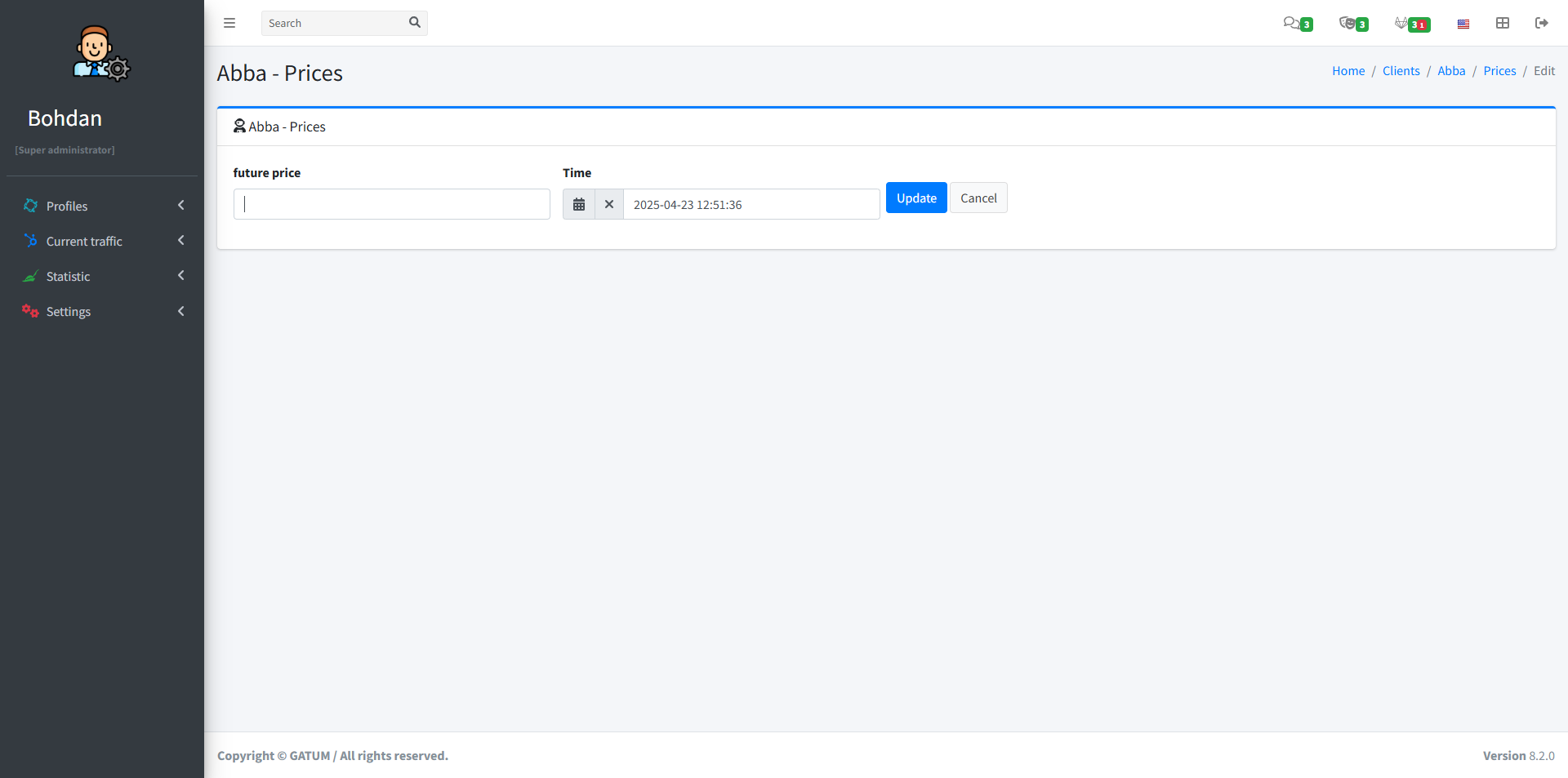Open the US flag language selector

tap(1463, 24)
